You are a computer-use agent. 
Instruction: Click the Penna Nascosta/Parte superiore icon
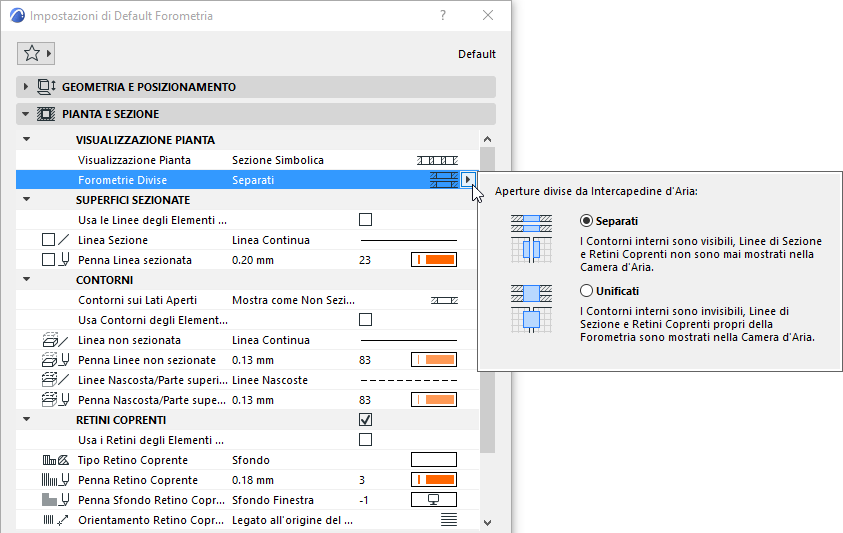55,400
